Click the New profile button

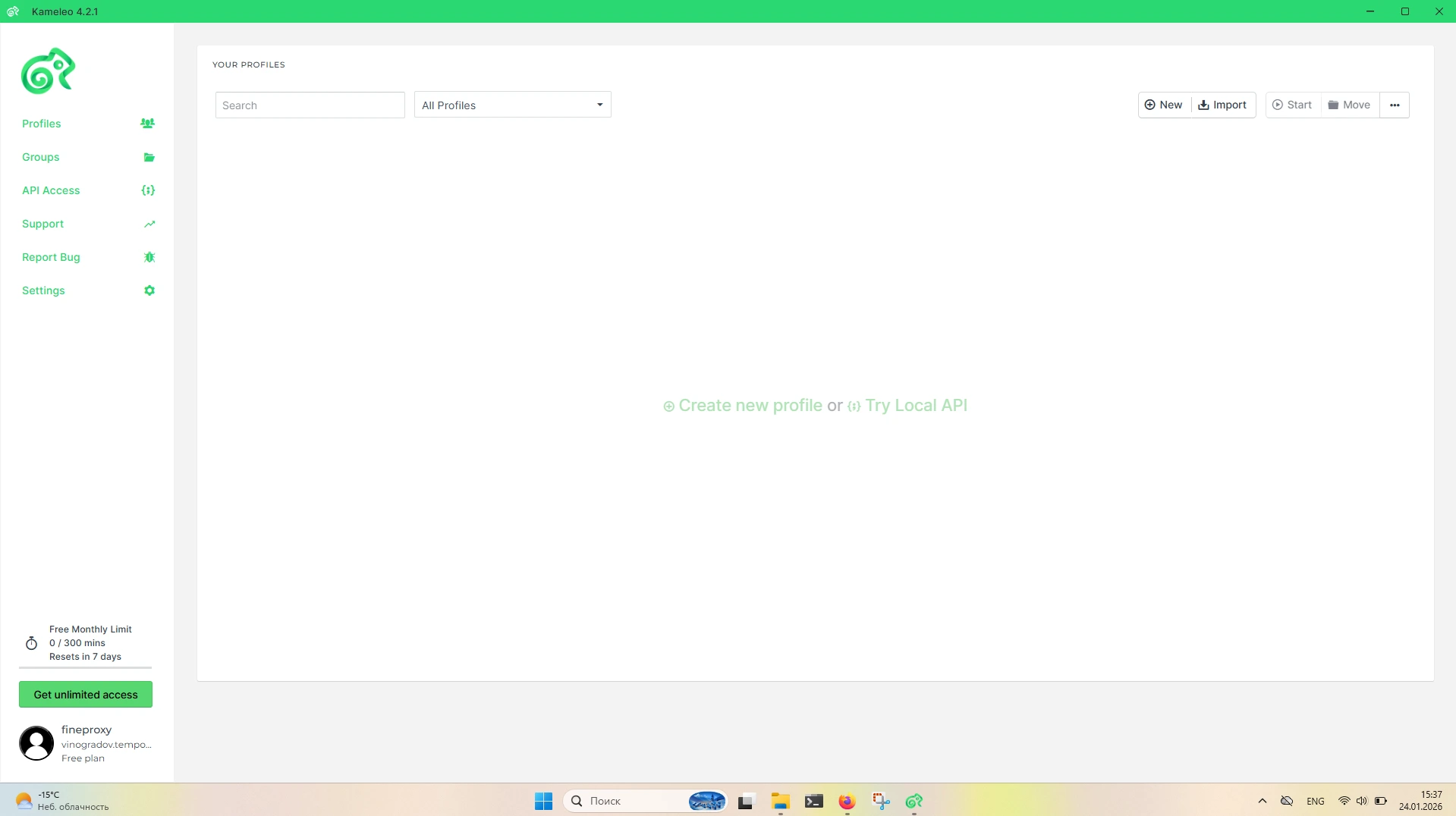coord(1164,105)
